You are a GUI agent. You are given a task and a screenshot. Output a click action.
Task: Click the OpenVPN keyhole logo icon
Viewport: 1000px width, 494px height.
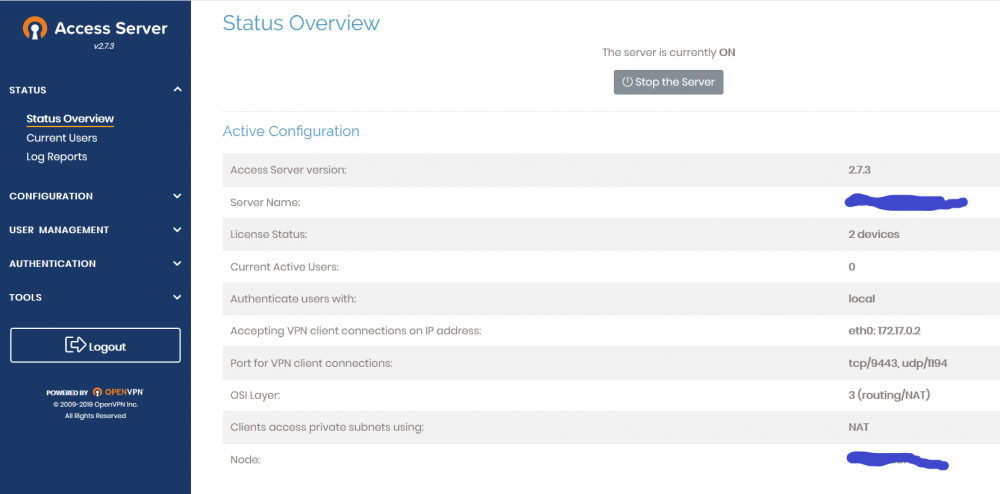tap(35, 28)
